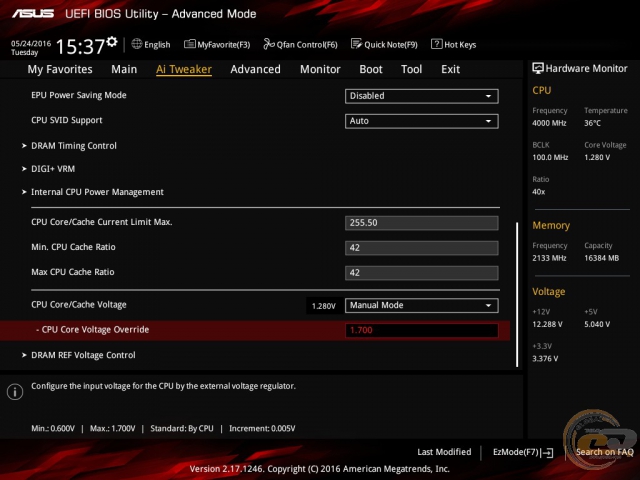Click the Hot Keys question mark icon

[436, 44]
